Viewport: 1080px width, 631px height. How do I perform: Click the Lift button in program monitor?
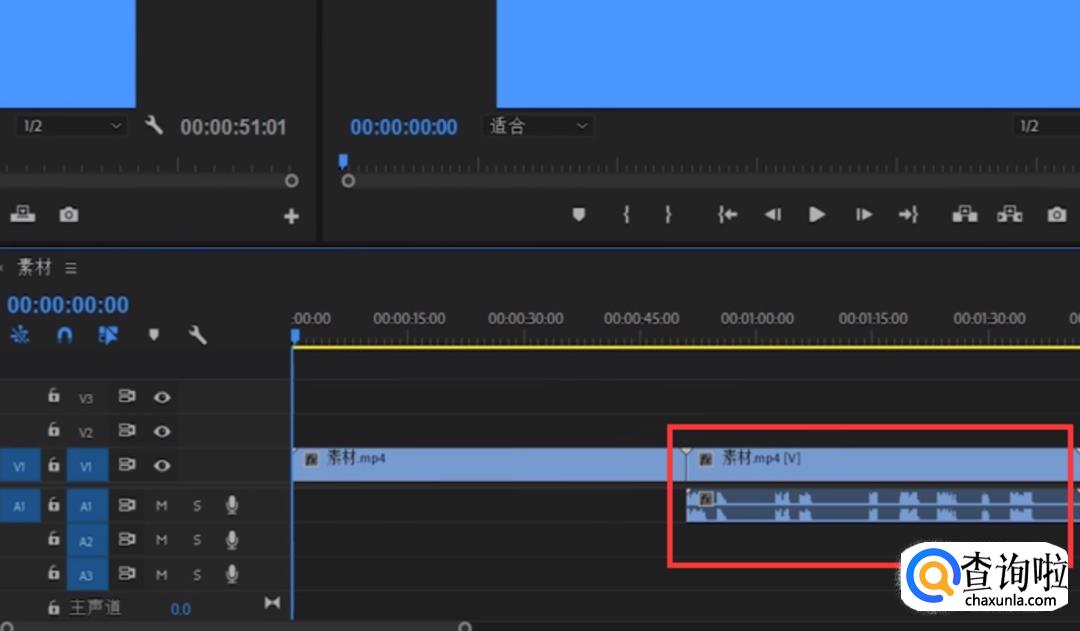[964, 214]
